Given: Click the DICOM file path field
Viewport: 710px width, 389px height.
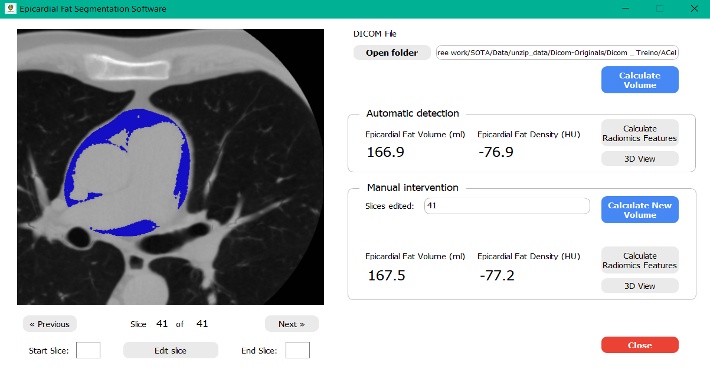Looking at the screenshot, I should click(x=557, y=53).
